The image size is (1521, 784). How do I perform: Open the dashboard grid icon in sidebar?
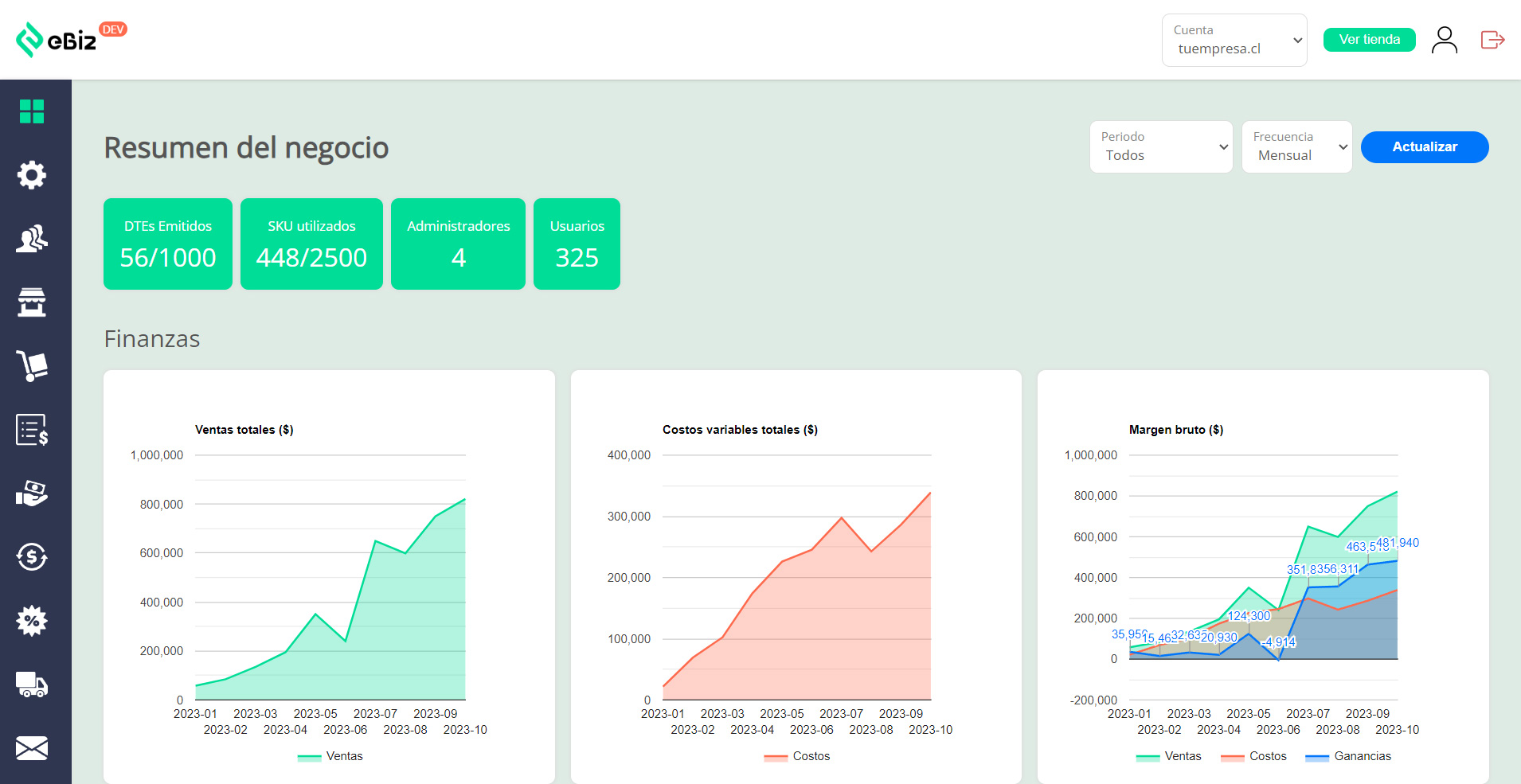click(32, 111)
